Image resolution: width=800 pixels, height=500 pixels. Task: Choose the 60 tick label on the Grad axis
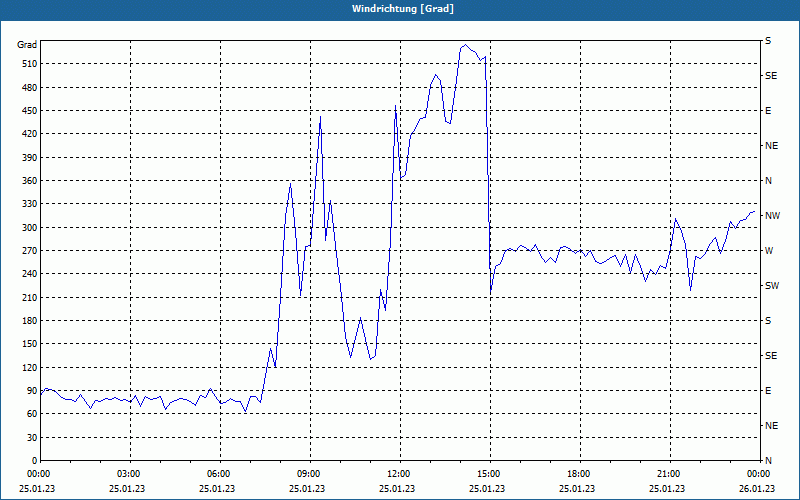[31, 414]
